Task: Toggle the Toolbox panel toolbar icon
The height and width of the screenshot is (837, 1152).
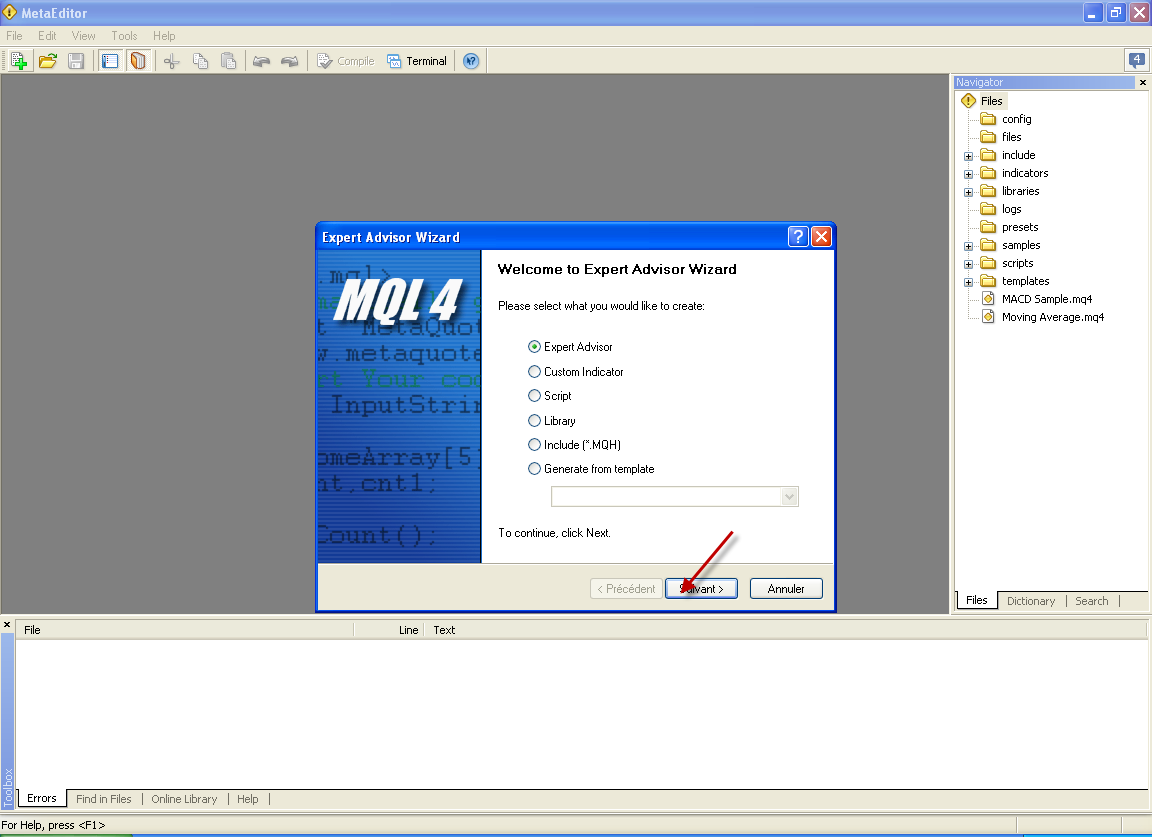Action: (137, 61)
